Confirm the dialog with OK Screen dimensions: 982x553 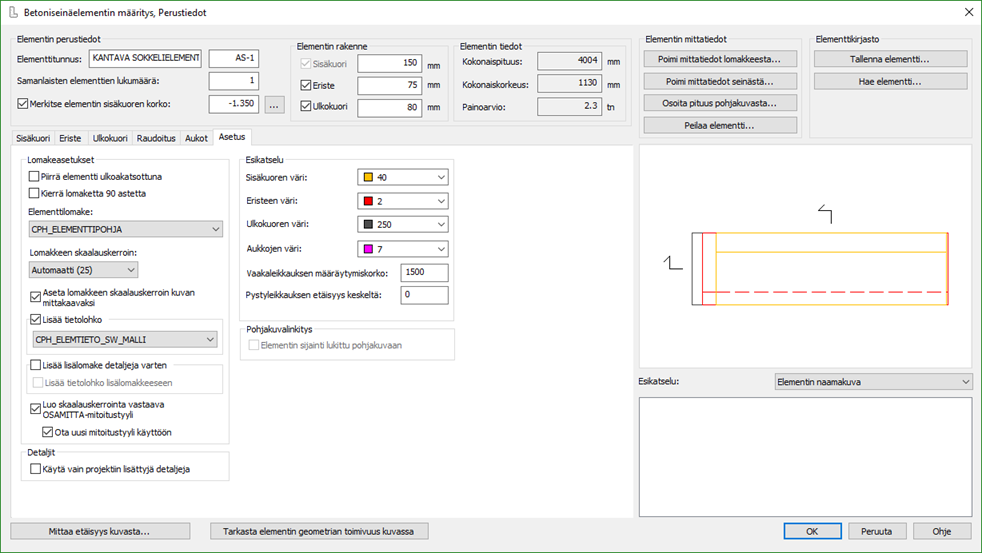pyautogui.click(x=811, y=531)
